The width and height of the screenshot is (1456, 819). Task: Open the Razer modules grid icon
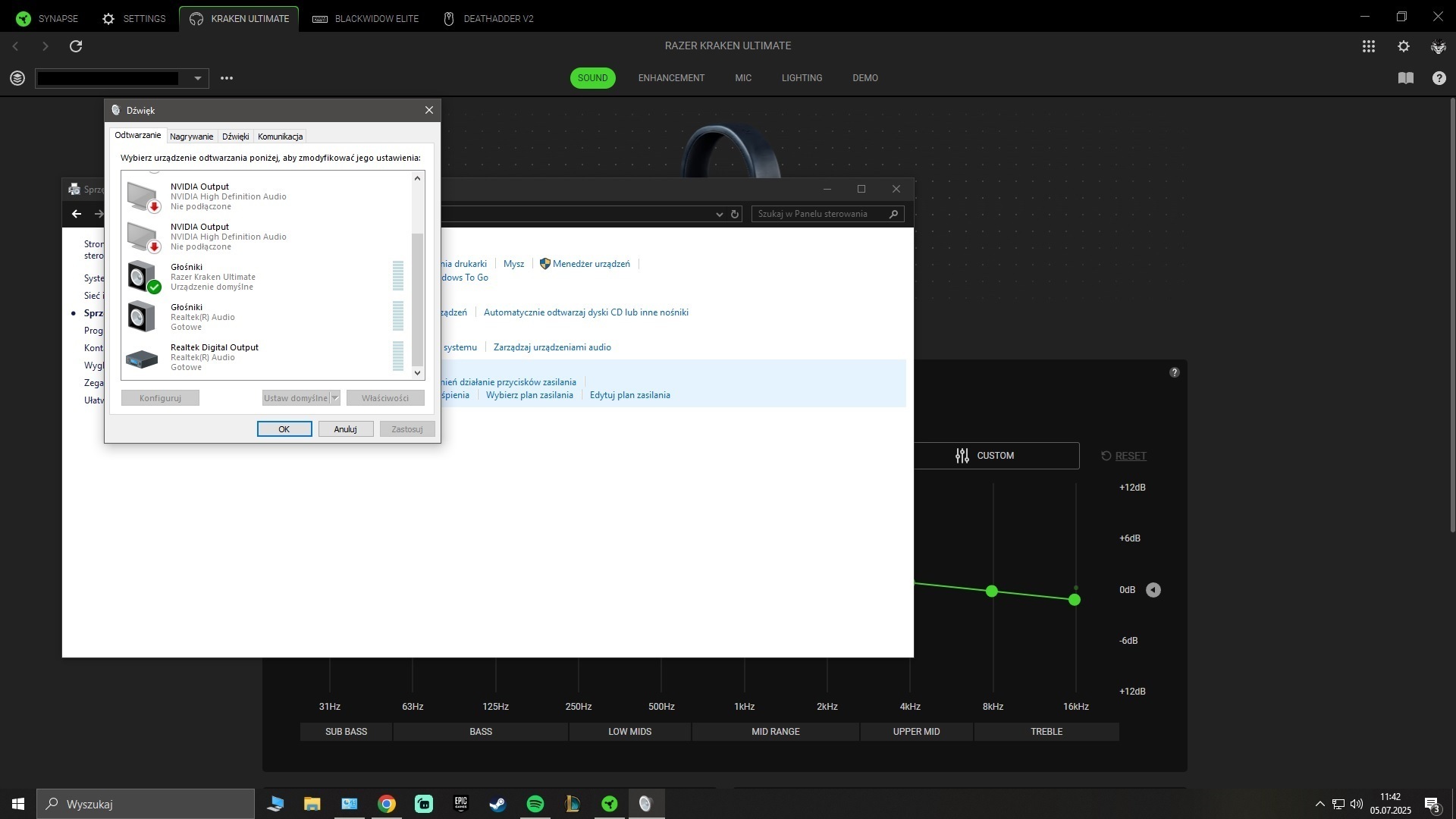click(x=1368, y=46)
